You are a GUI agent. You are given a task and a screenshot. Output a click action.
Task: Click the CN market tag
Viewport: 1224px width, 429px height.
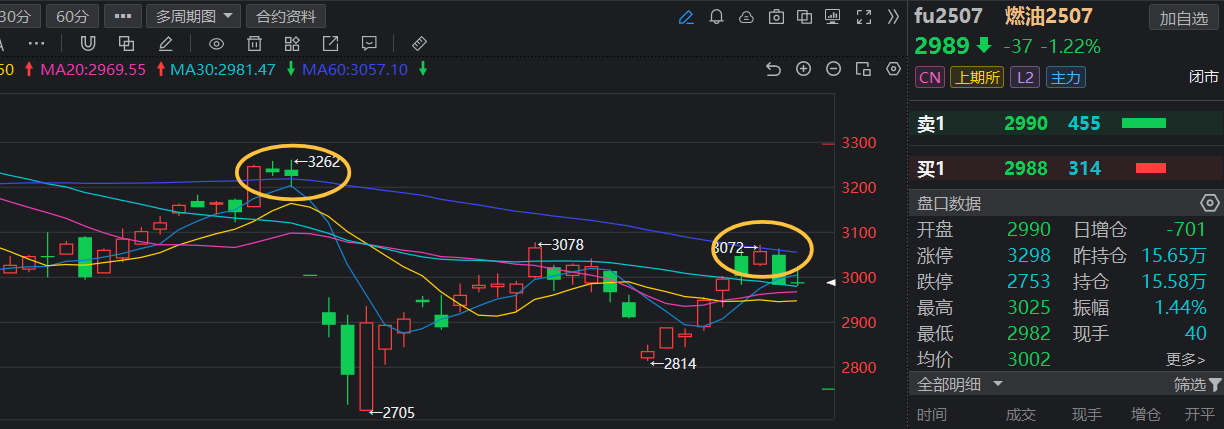click(930, 77)
